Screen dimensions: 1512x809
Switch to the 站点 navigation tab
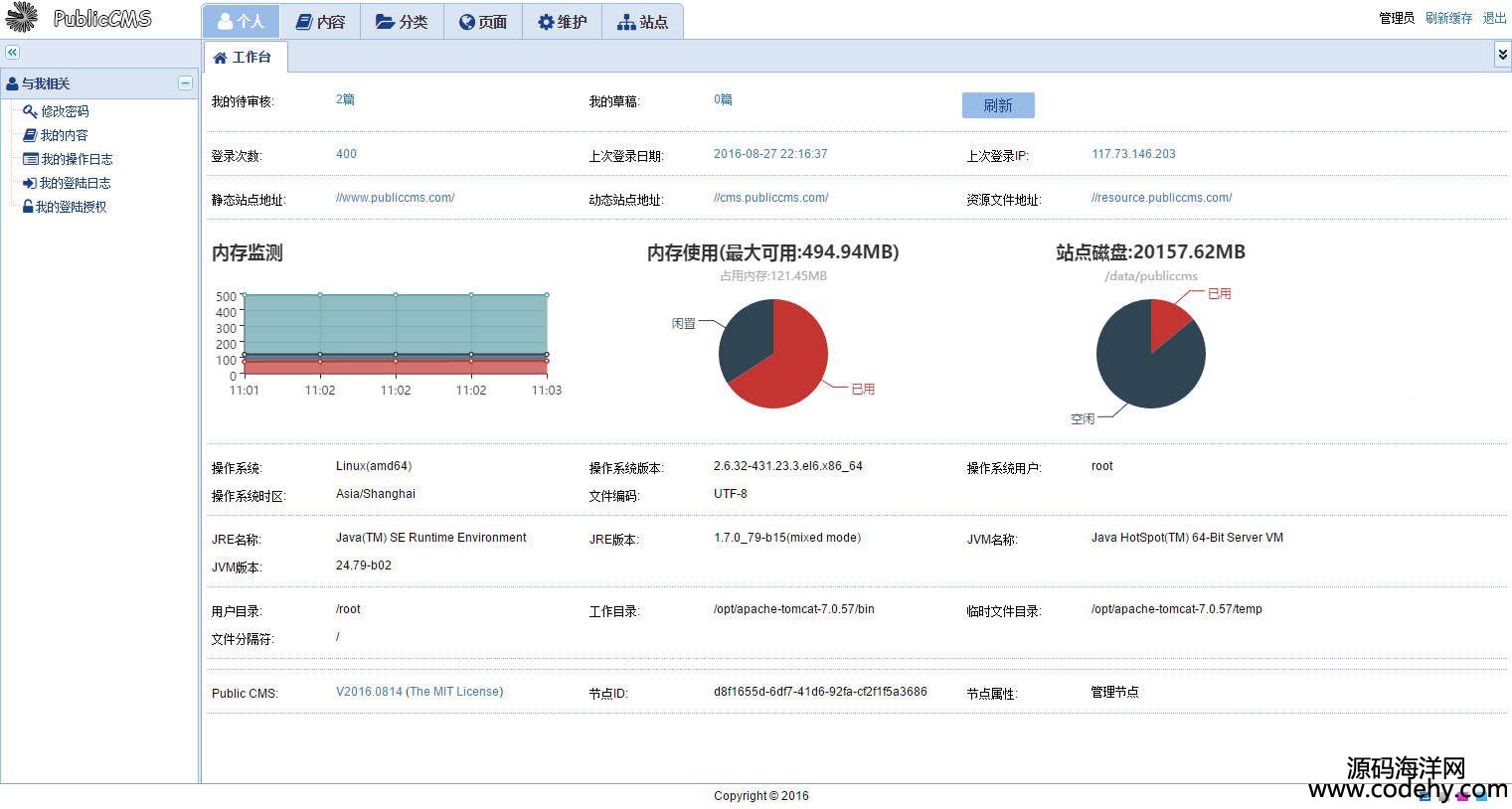click(642, 22)
